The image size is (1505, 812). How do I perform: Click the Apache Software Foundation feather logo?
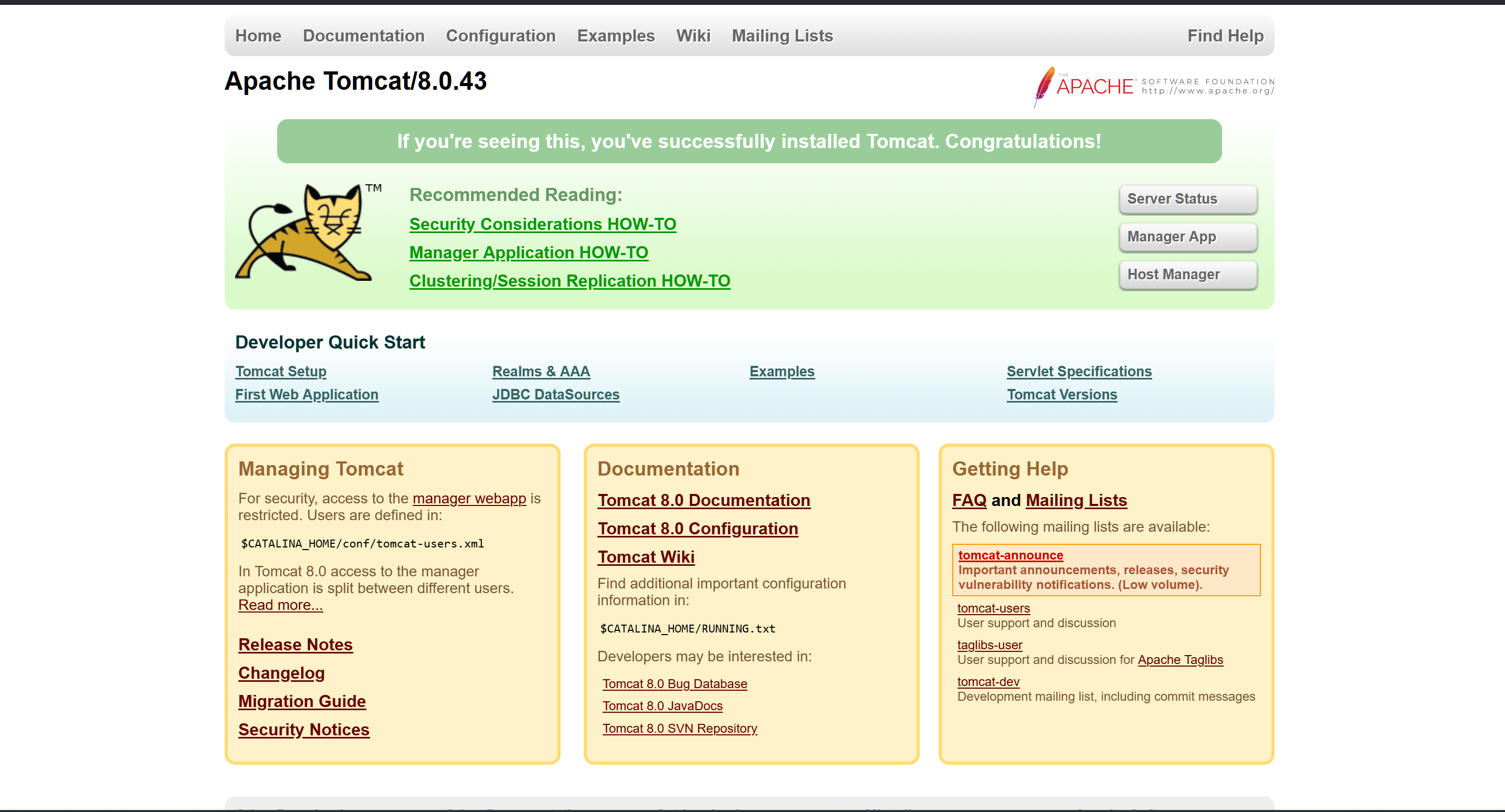coord(1154,87)
